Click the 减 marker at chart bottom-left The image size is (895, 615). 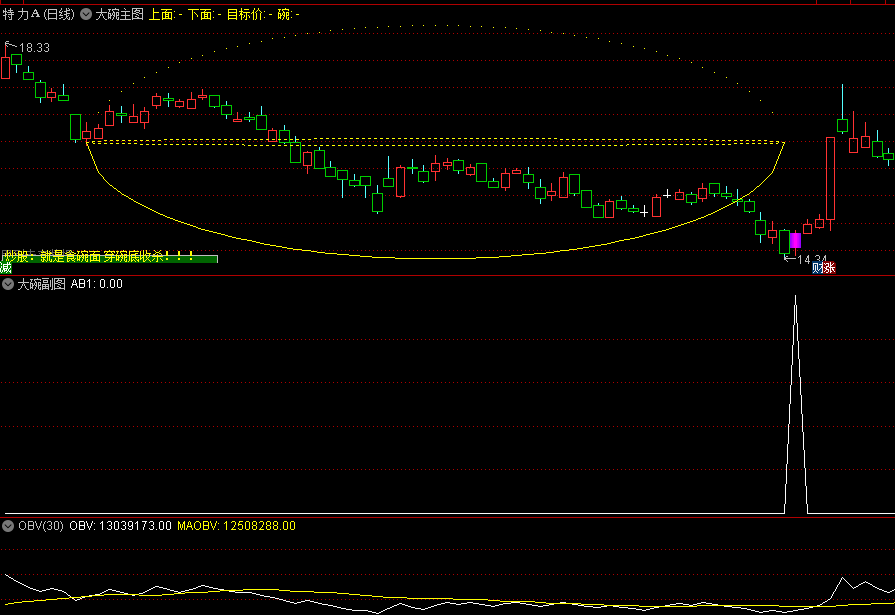(6, 268)
